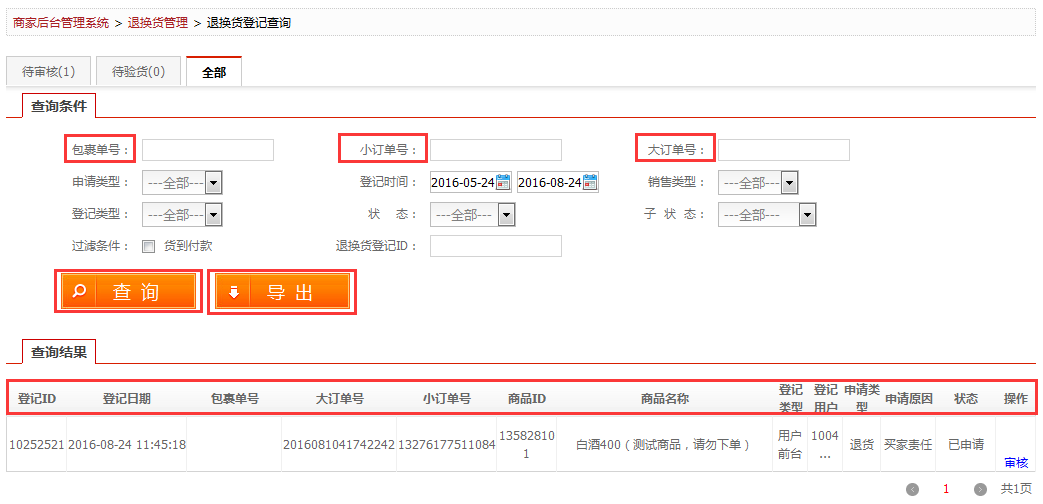The height and width of the screenshot is (504, 1043).
Task: Select the 买家责任 reason cell
Action: tap(909, 444)
